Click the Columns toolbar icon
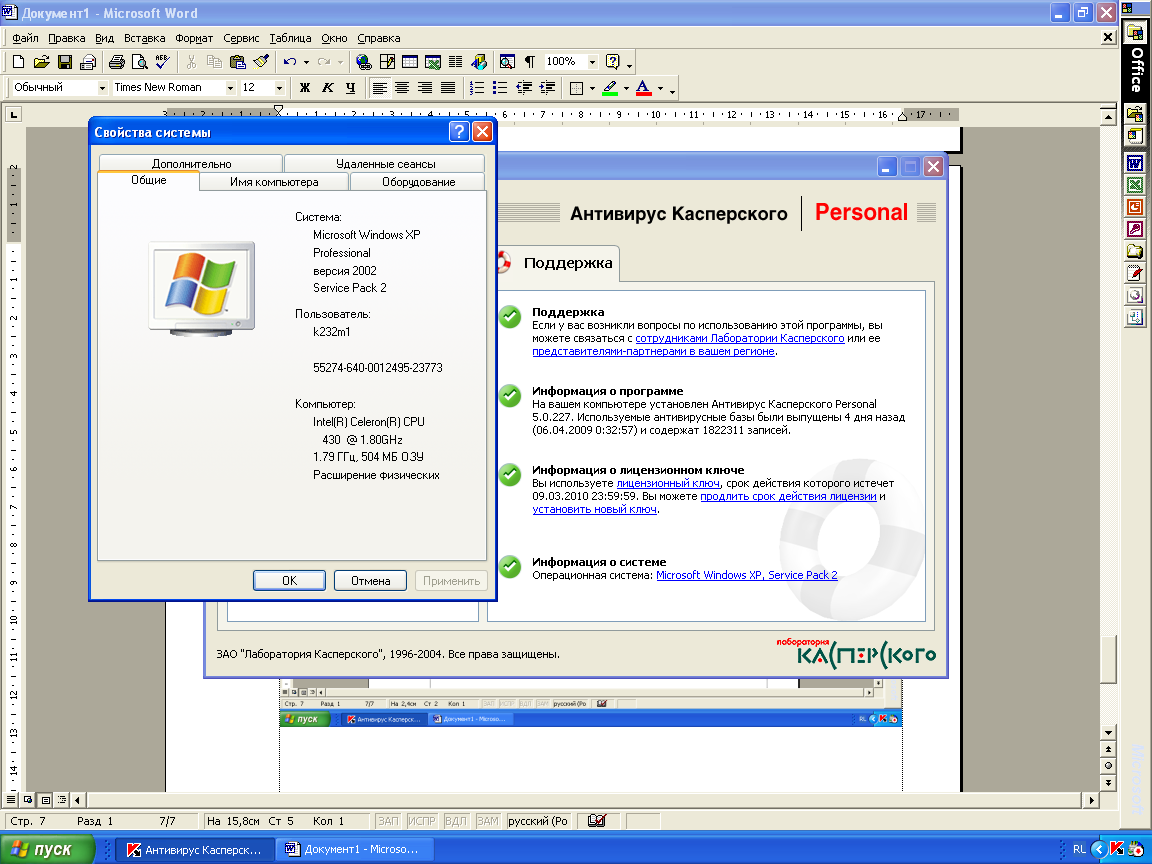The image size is (1152, 864). (456, 62)
